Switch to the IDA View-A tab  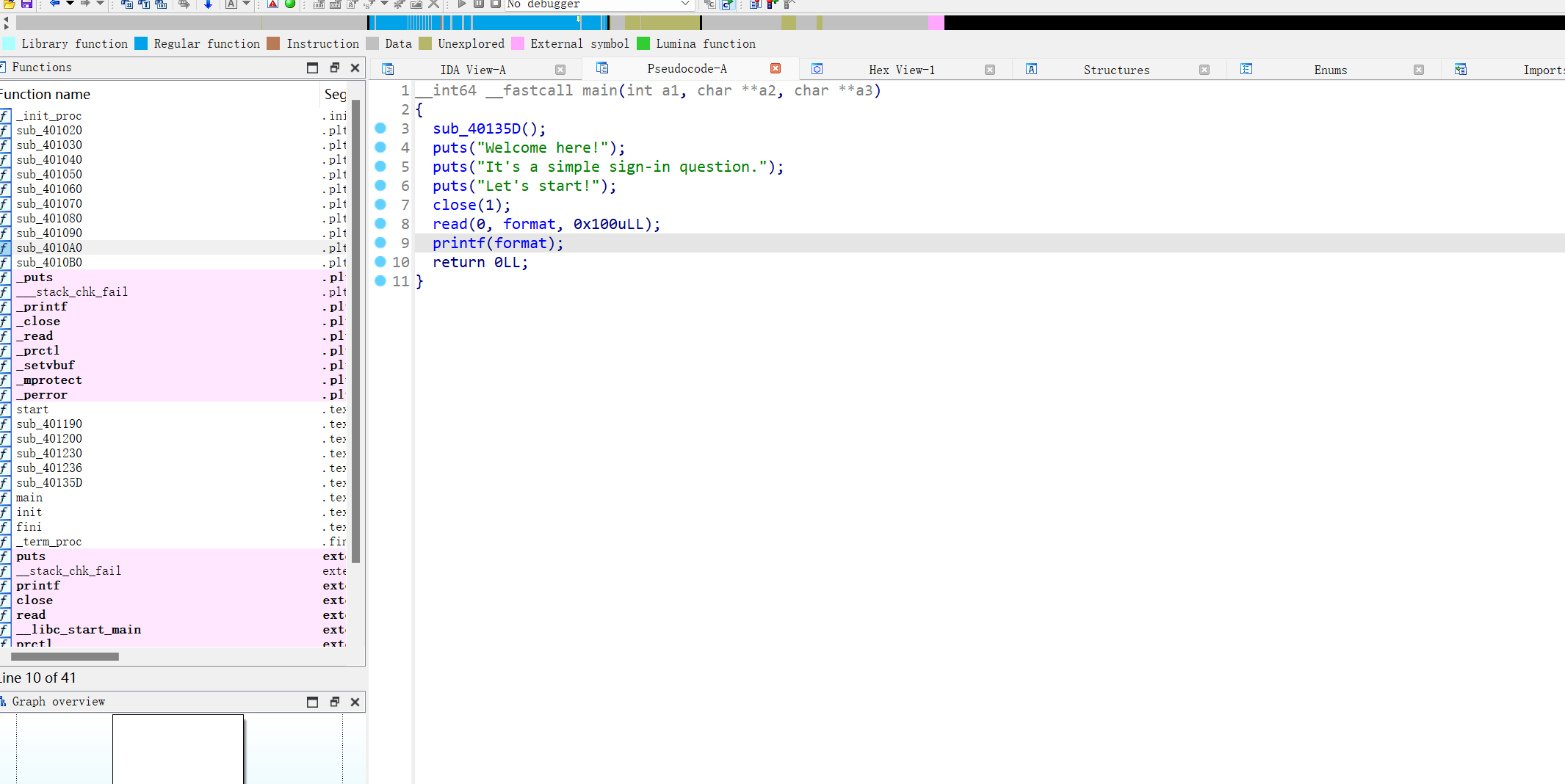[472, 70]
